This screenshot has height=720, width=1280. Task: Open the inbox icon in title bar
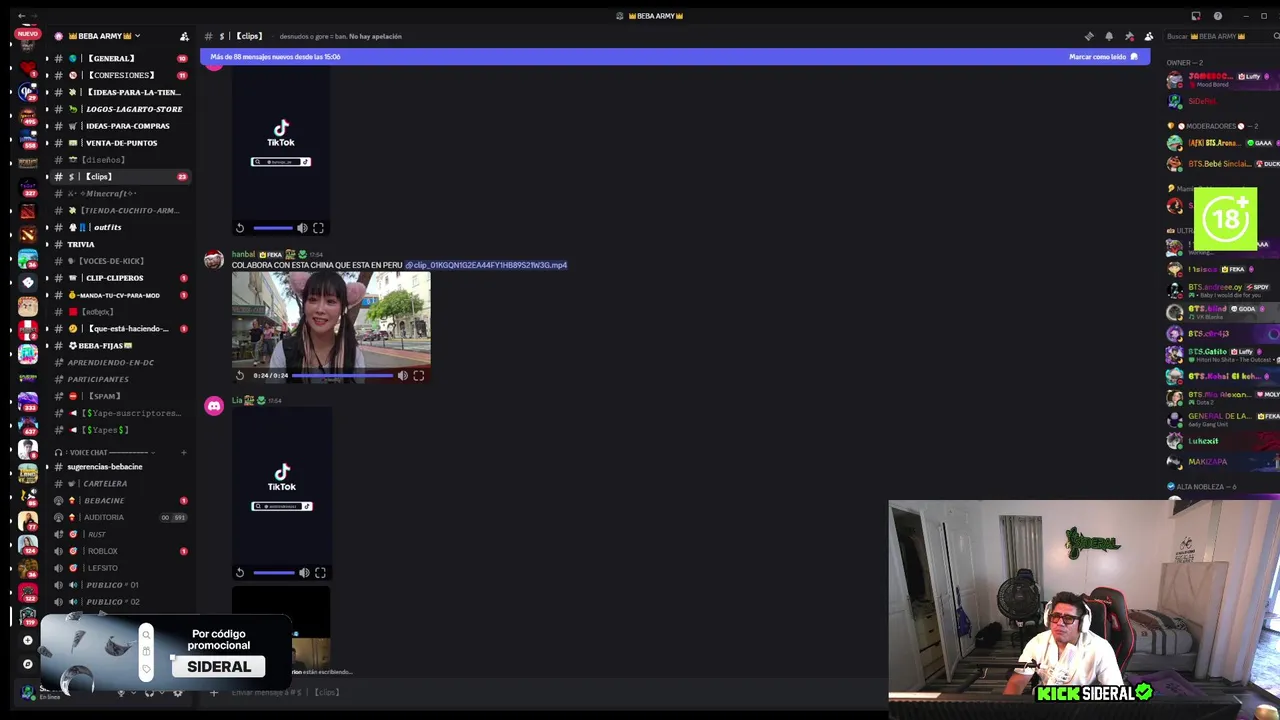tap(1196, 16)
